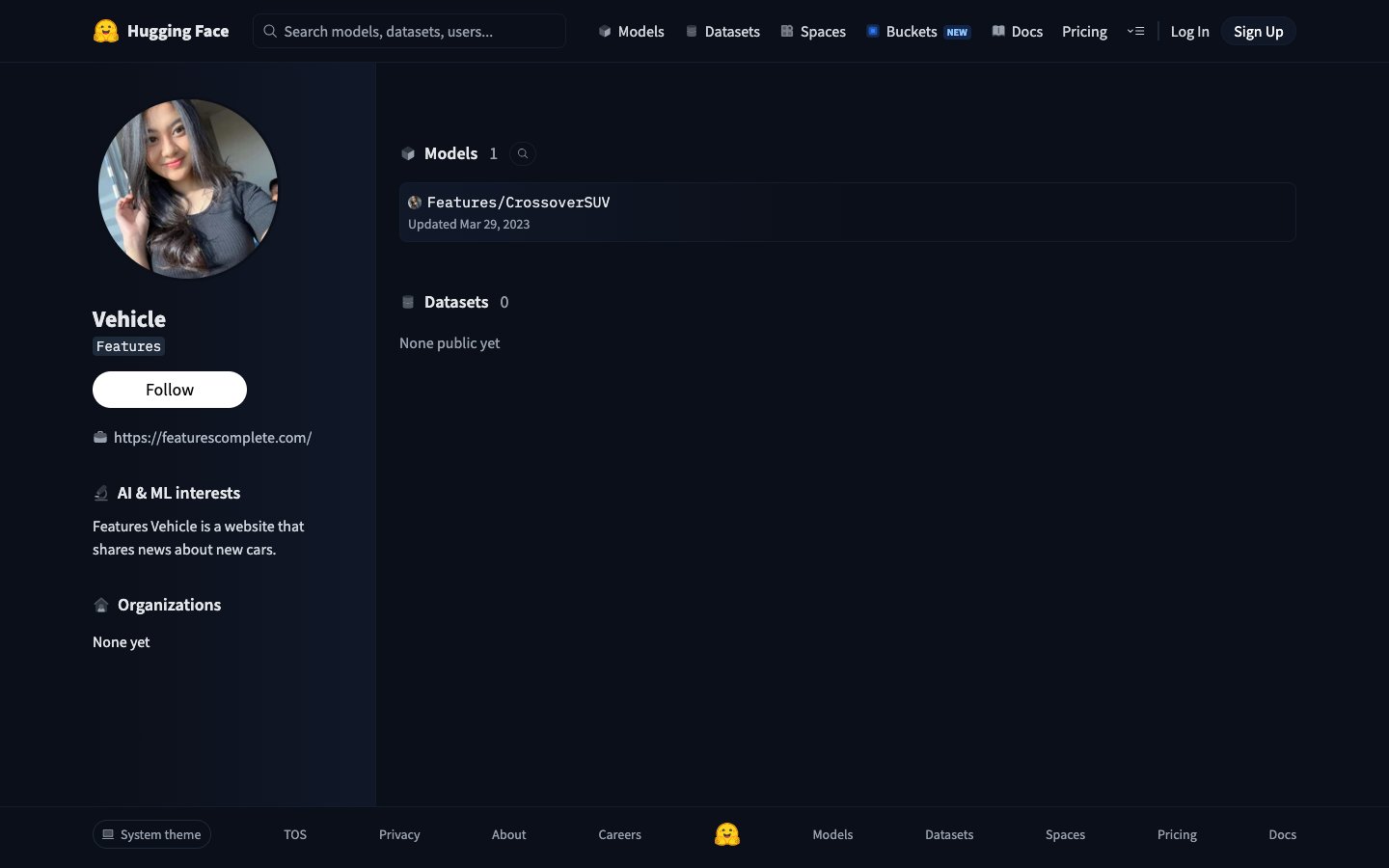Viewport: 1389px width, 868px height.
Task: Open the Pricing page from the navbar
Action: [1084, 31]
